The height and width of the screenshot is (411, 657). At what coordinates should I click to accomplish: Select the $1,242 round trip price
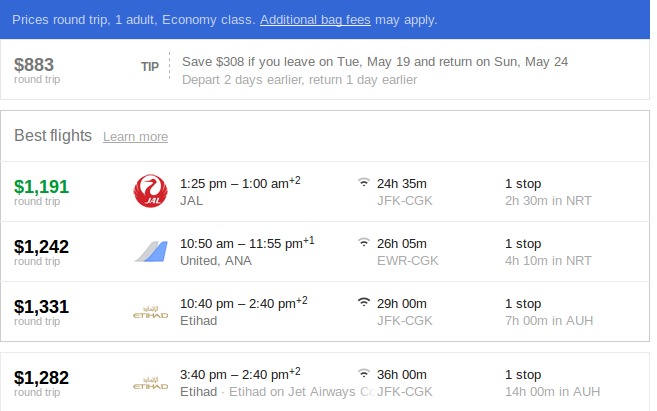pyautogui.click(x=41, y=246)
